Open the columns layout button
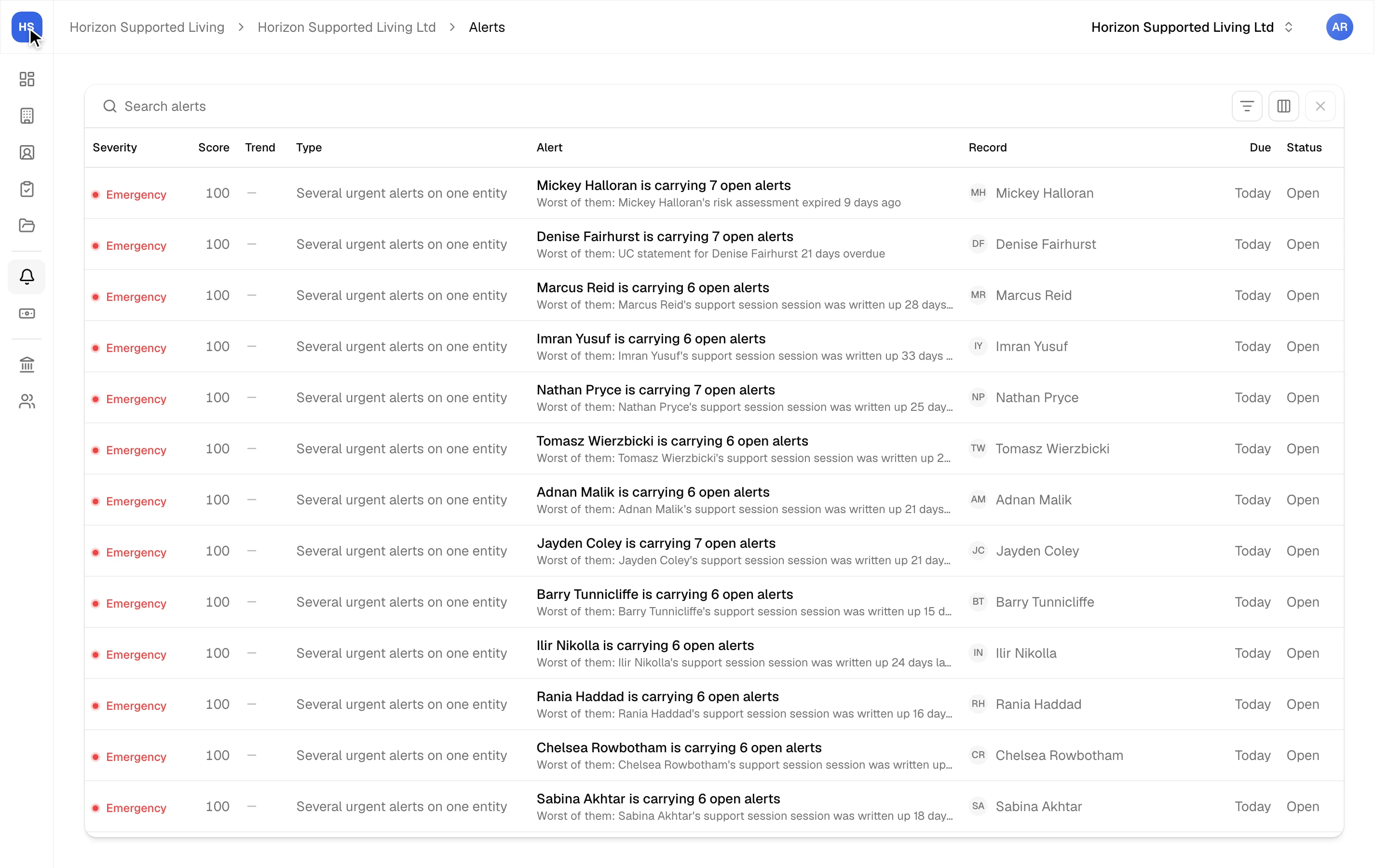The width and height of the screenshot is (1389, 868). [x=1283, y=106]
